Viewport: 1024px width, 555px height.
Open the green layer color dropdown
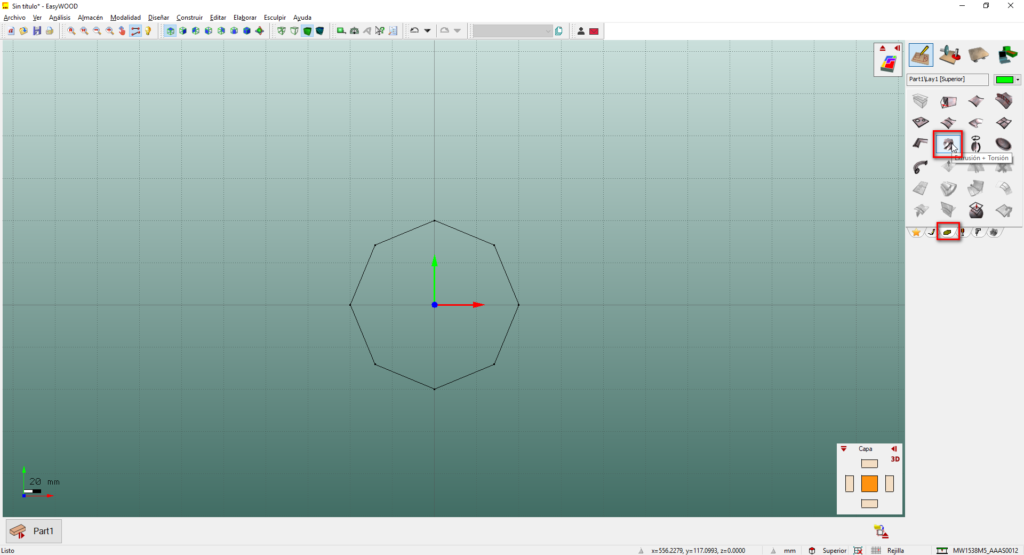point(1017,79)
